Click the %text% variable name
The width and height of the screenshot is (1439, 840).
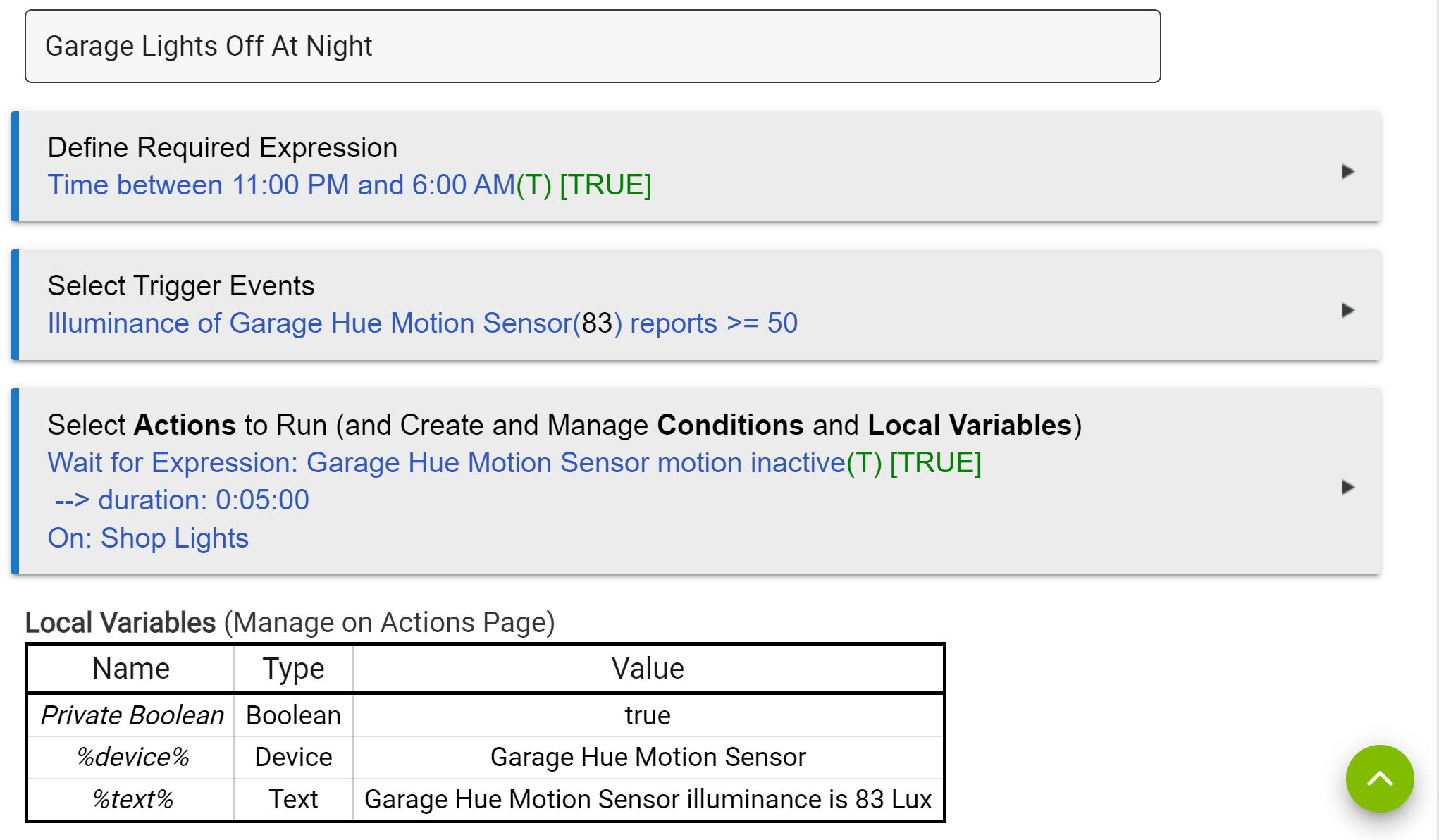pyautogui.click(x=132, y=800)
